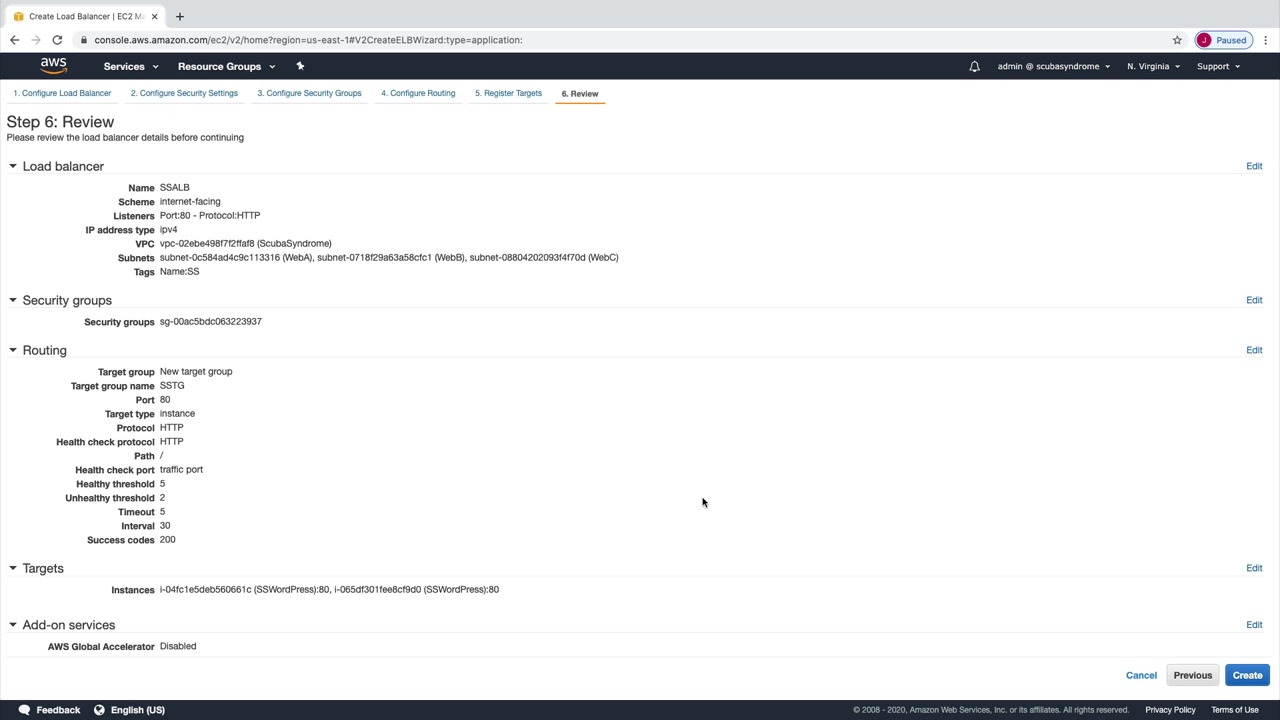Reload the page
Screen dimensions: 1280x720
tap(57, 40)
